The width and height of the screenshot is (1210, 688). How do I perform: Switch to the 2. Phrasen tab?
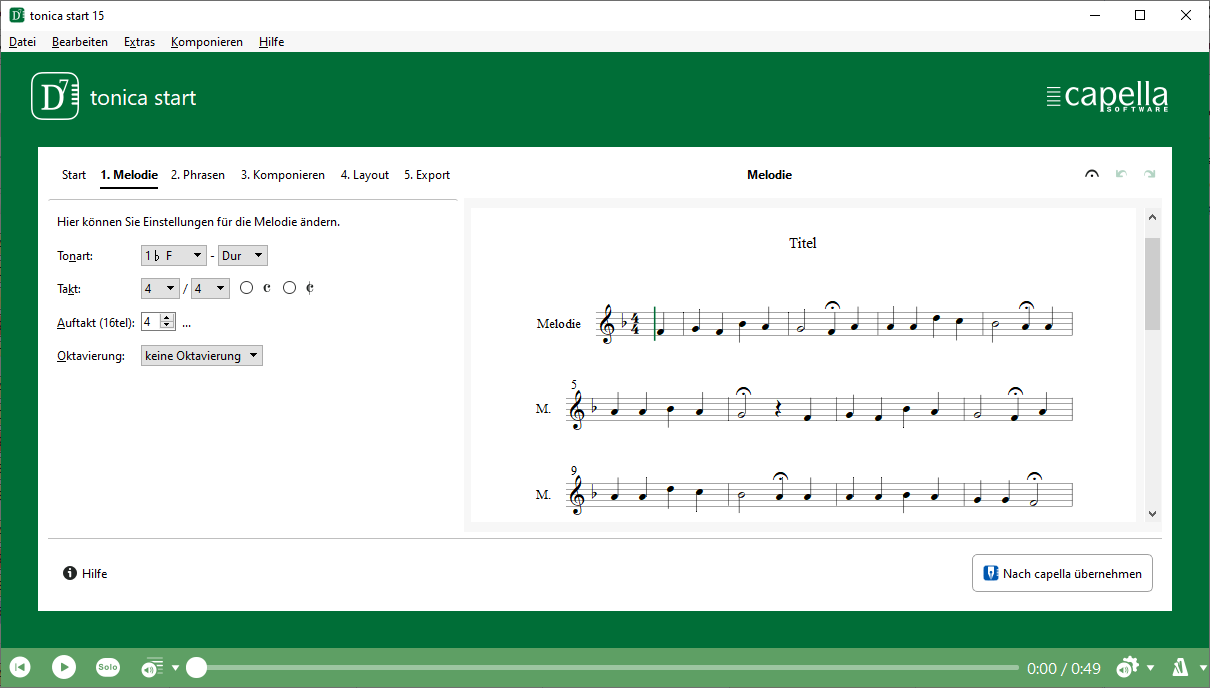[198, 175]
